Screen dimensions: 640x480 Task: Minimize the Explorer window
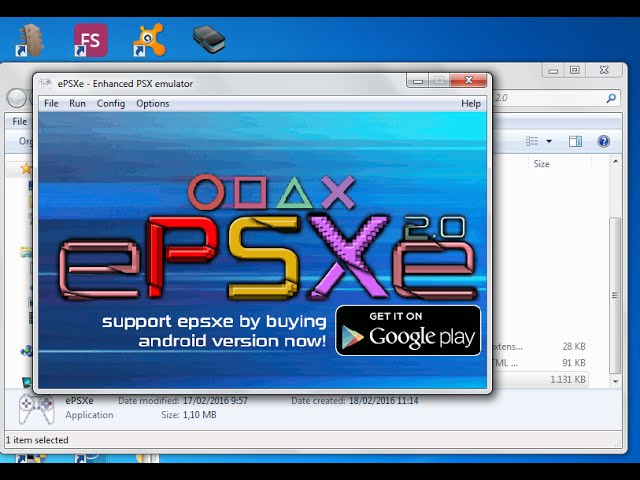553,70
